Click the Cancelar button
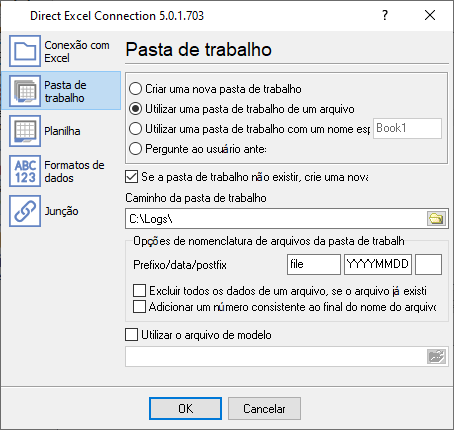454x430 pixels. pos(264,408)
